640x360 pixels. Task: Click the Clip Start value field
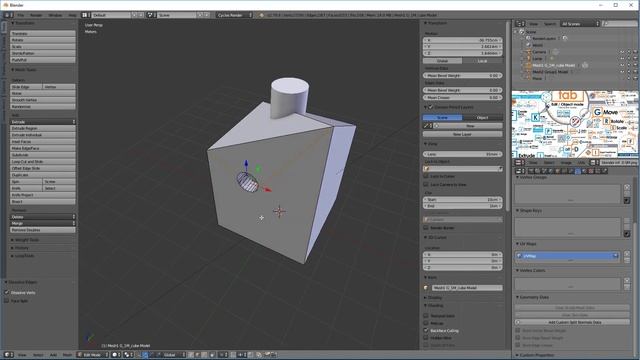[x=462, y=200]
